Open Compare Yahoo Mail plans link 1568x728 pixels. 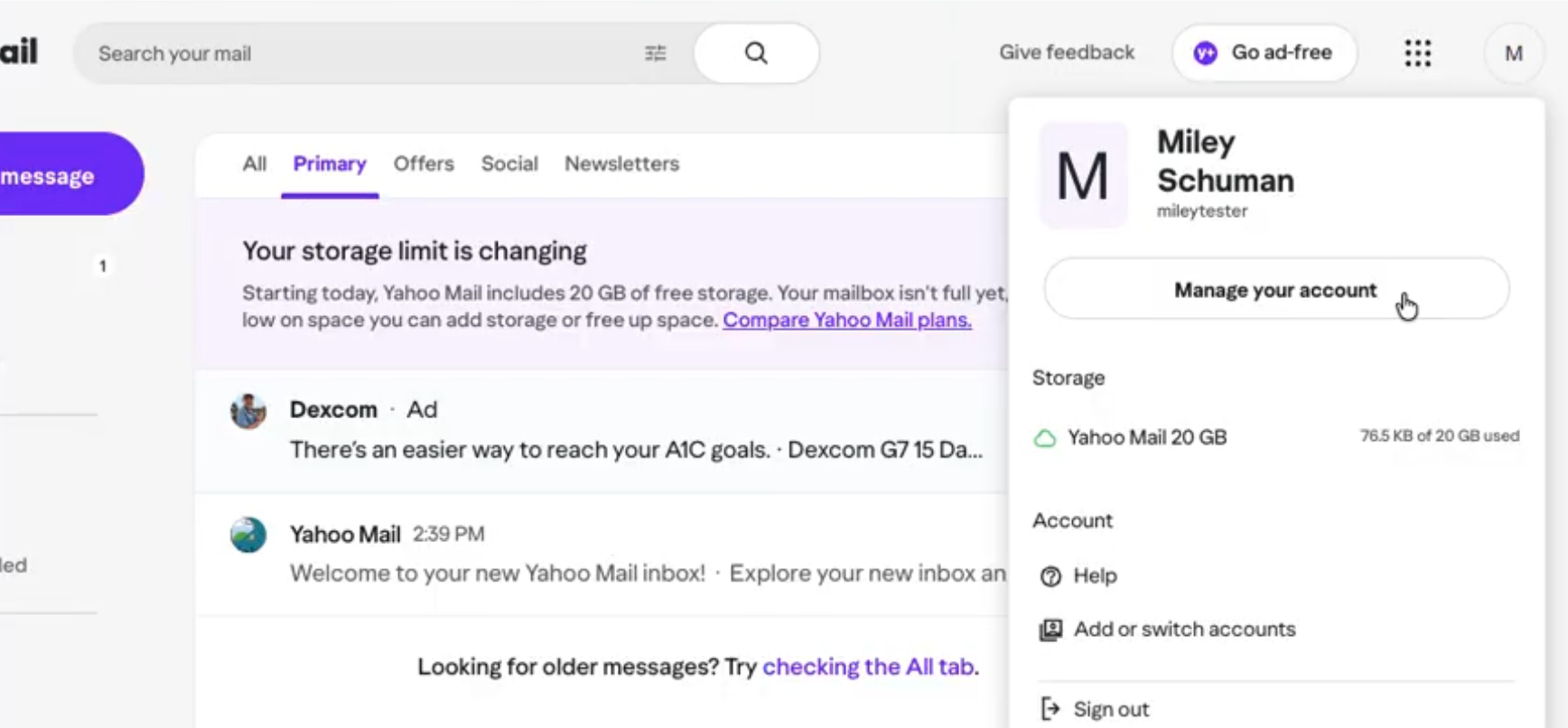[847, 320]
